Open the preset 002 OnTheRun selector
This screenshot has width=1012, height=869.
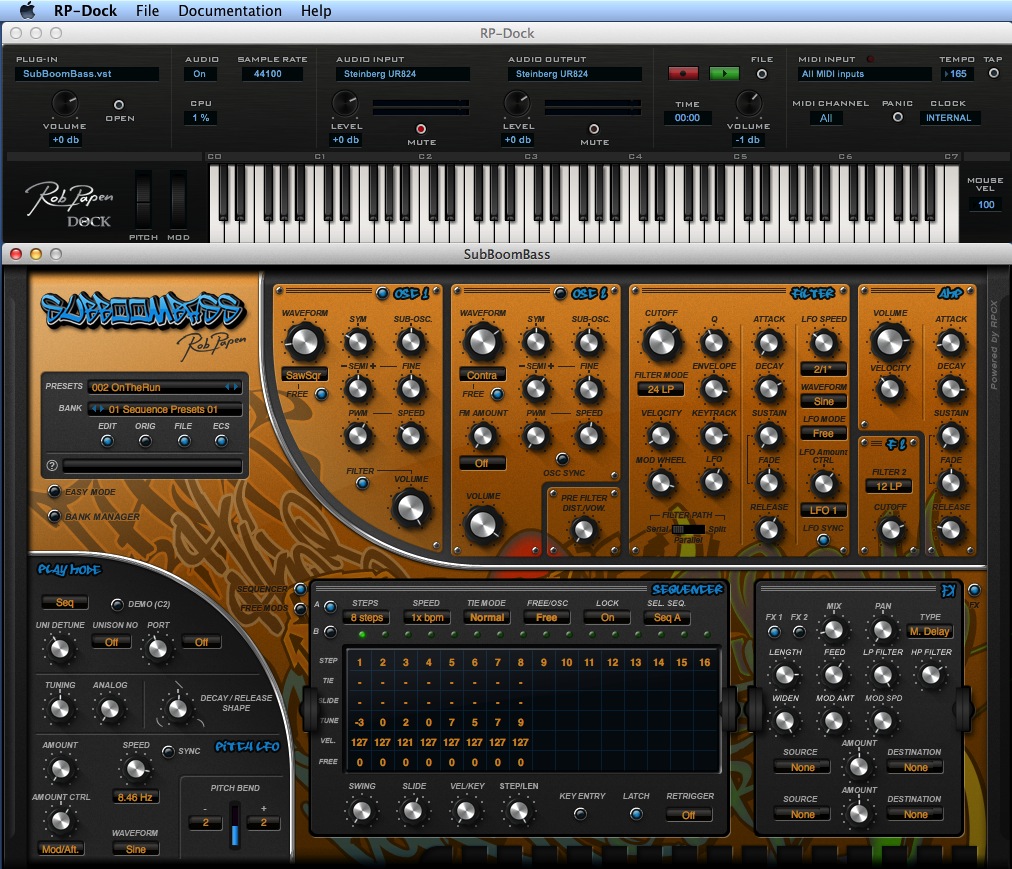[x=165, y=387]
